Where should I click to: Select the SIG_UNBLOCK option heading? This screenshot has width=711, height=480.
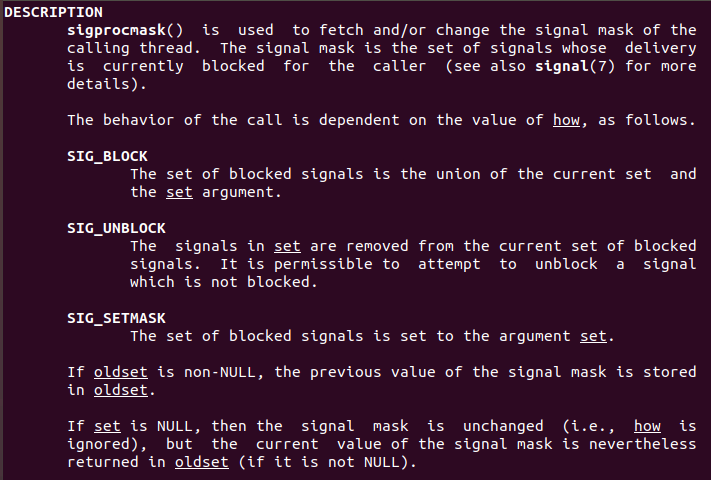116,228
